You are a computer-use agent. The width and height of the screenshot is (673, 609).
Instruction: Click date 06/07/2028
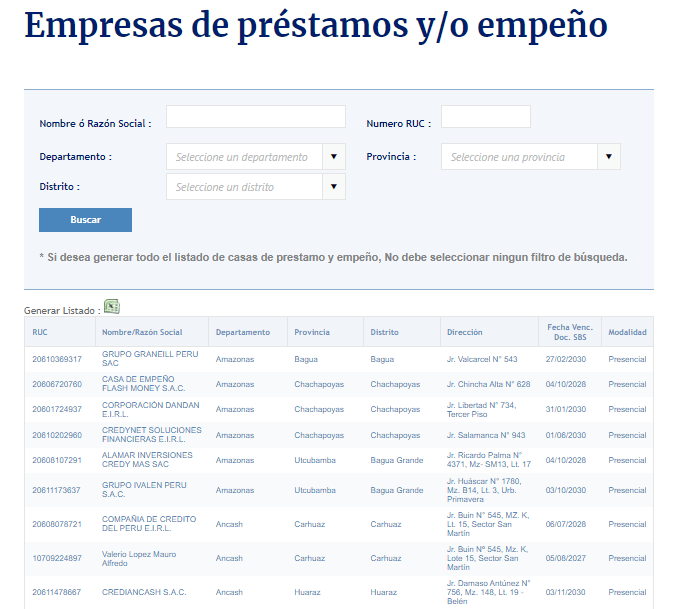566,524
